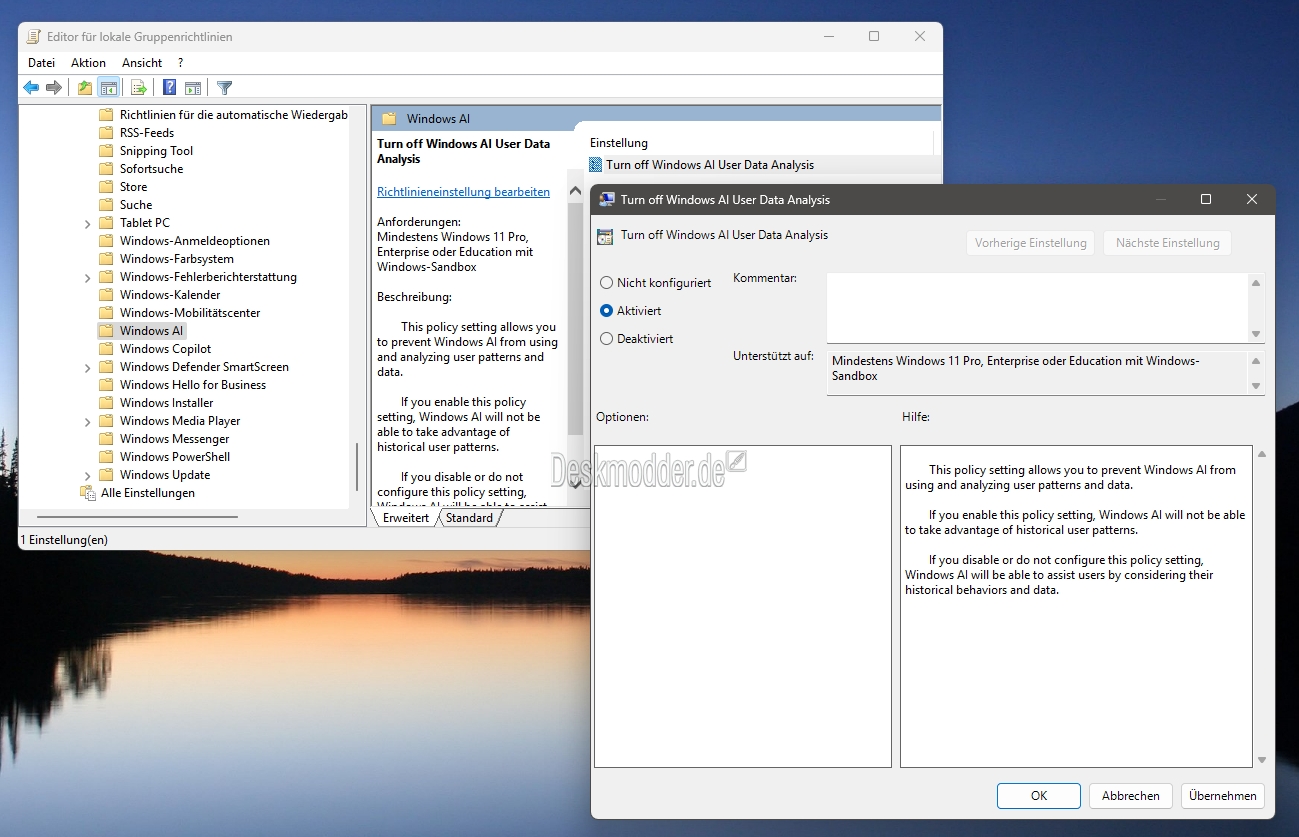Open the Datei menu

(42, 63)
